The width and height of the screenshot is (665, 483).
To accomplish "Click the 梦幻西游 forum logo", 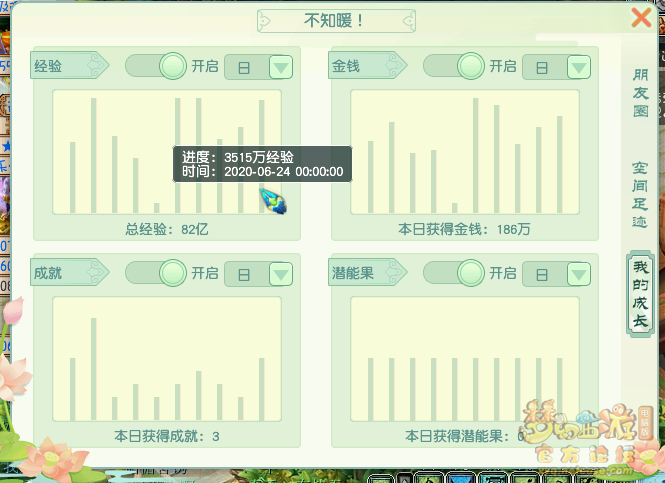I will click(x=588, y=435).
